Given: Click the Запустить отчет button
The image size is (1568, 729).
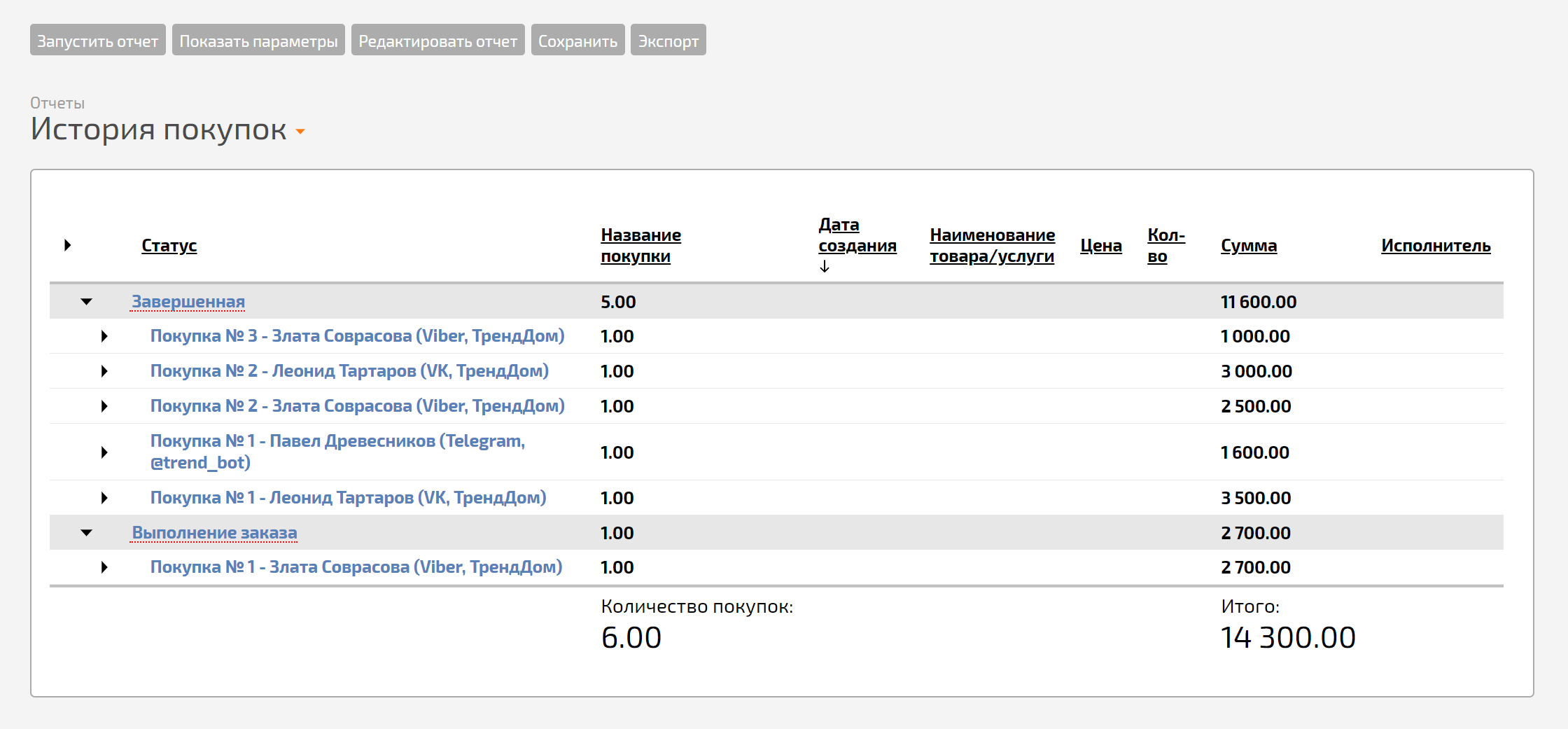Looking at the screenshot, I should (98, 41).
